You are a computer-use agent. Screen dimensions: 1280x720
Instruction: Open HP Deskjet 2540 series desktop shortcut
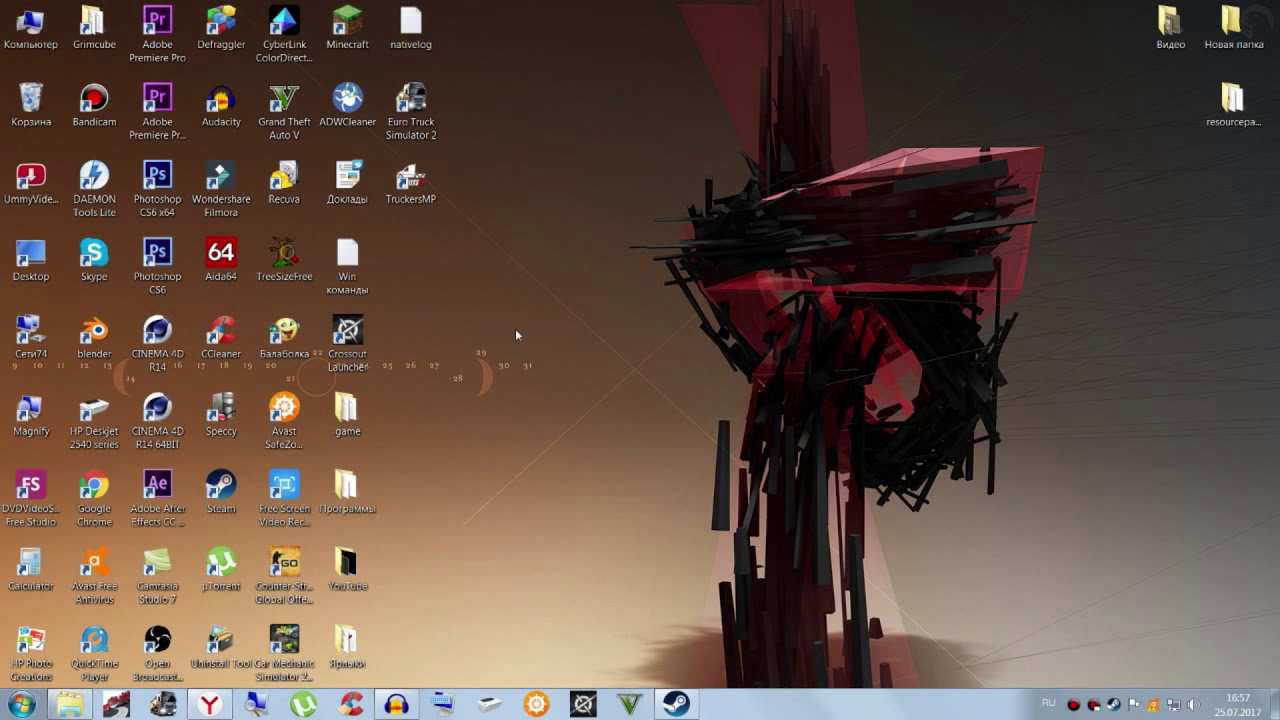point(94,422)
